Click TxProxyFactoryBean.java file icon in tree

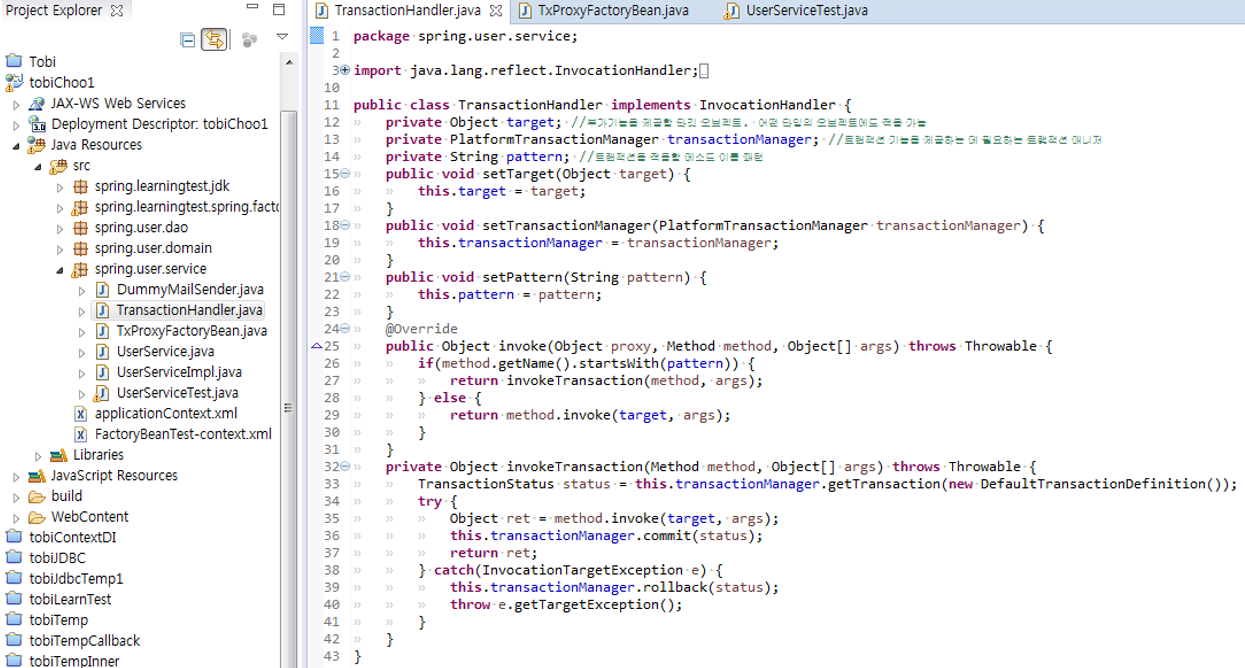click(x=102, y=331)
